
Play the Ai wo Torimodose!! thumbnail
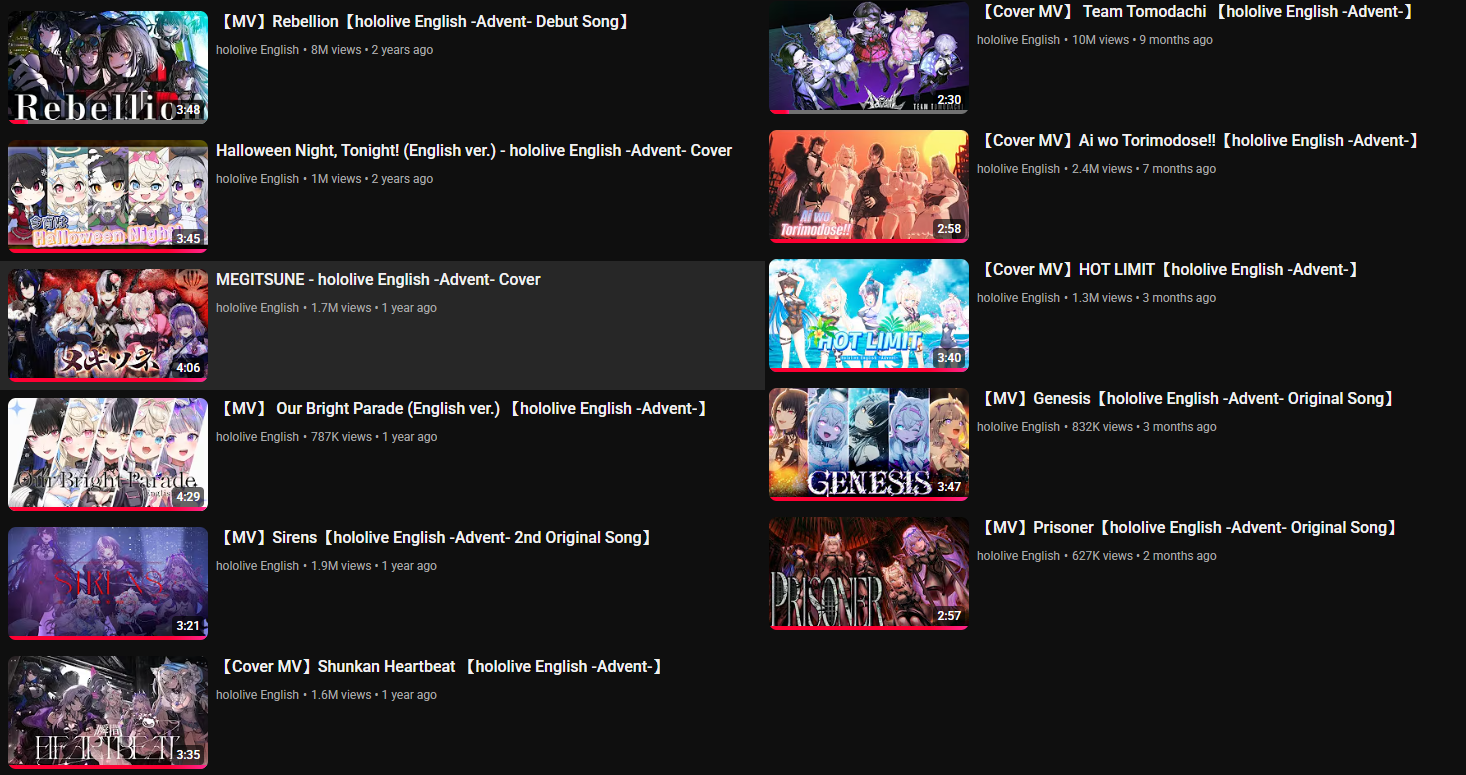[869, 187]
